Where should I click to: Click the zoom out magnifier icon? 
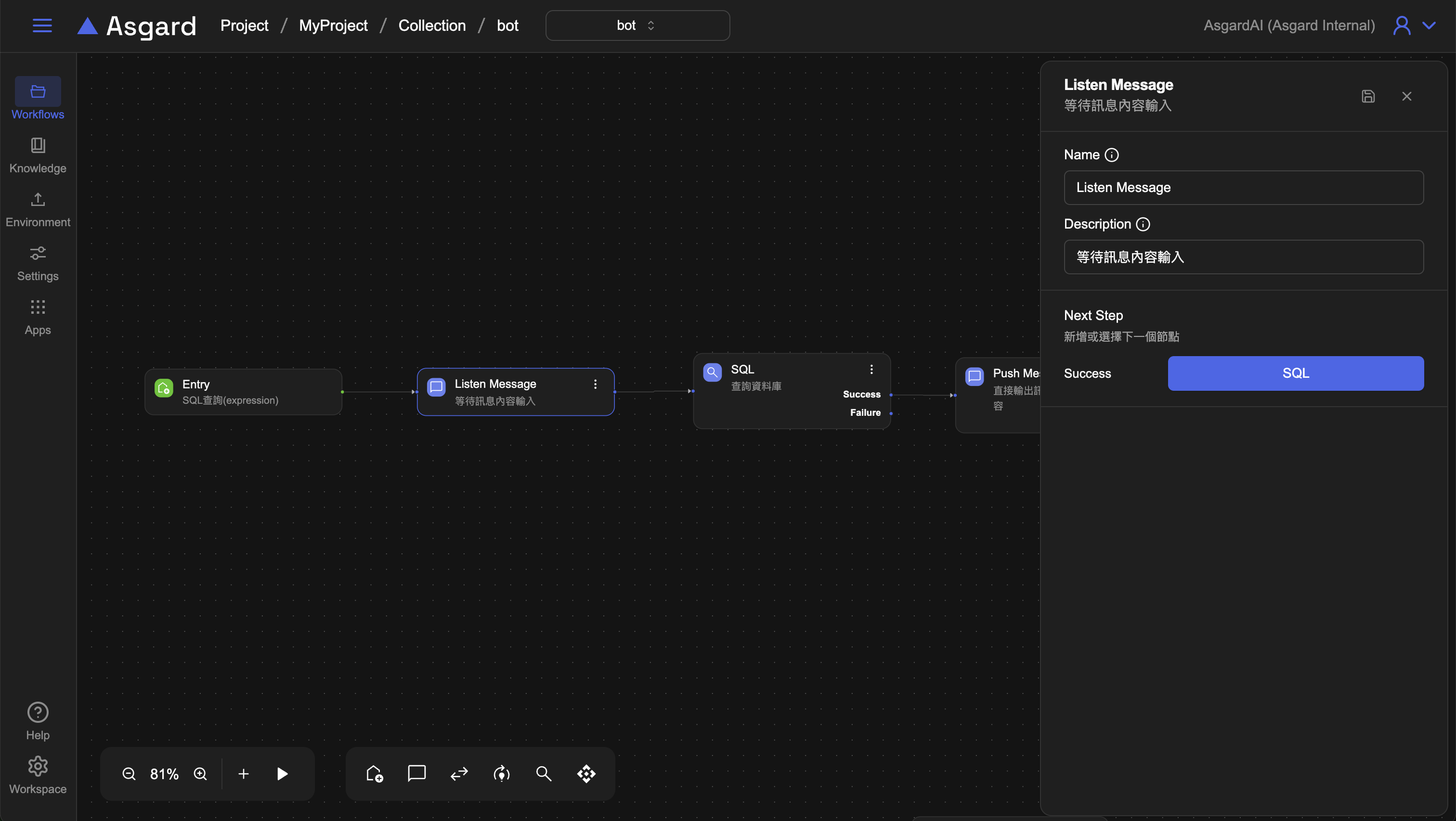pyautogui.click(x=129, y=773)
